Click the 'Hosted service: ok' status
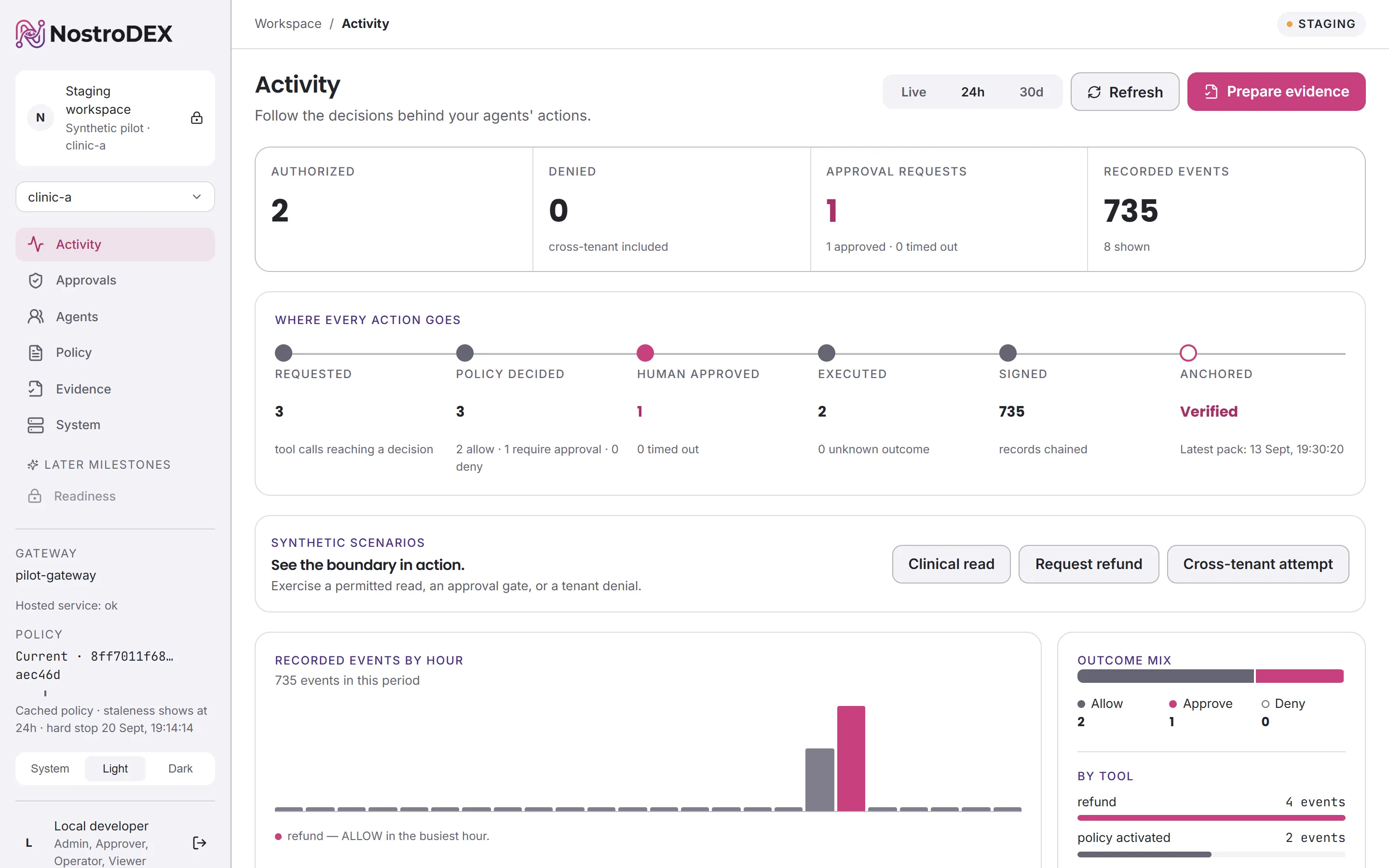 click(x=67, y=605)
